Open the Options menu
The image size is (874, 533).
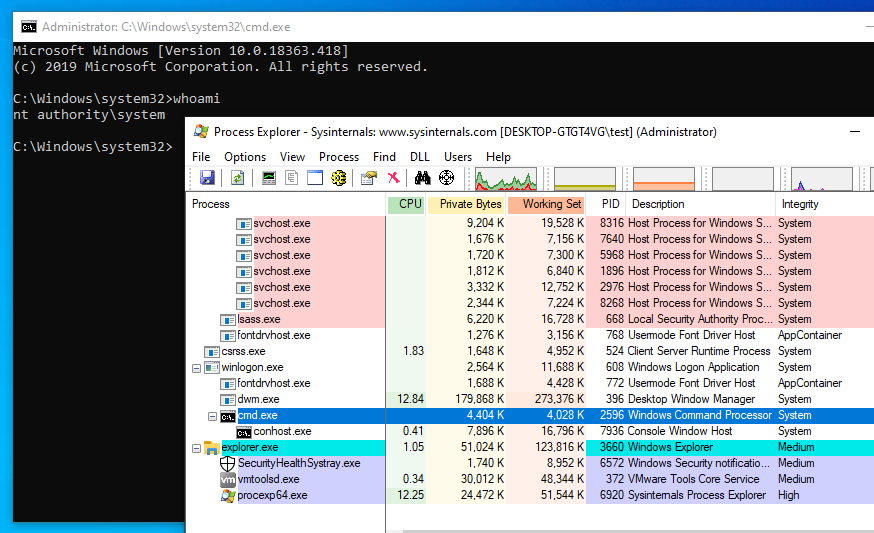pos(245,157)
